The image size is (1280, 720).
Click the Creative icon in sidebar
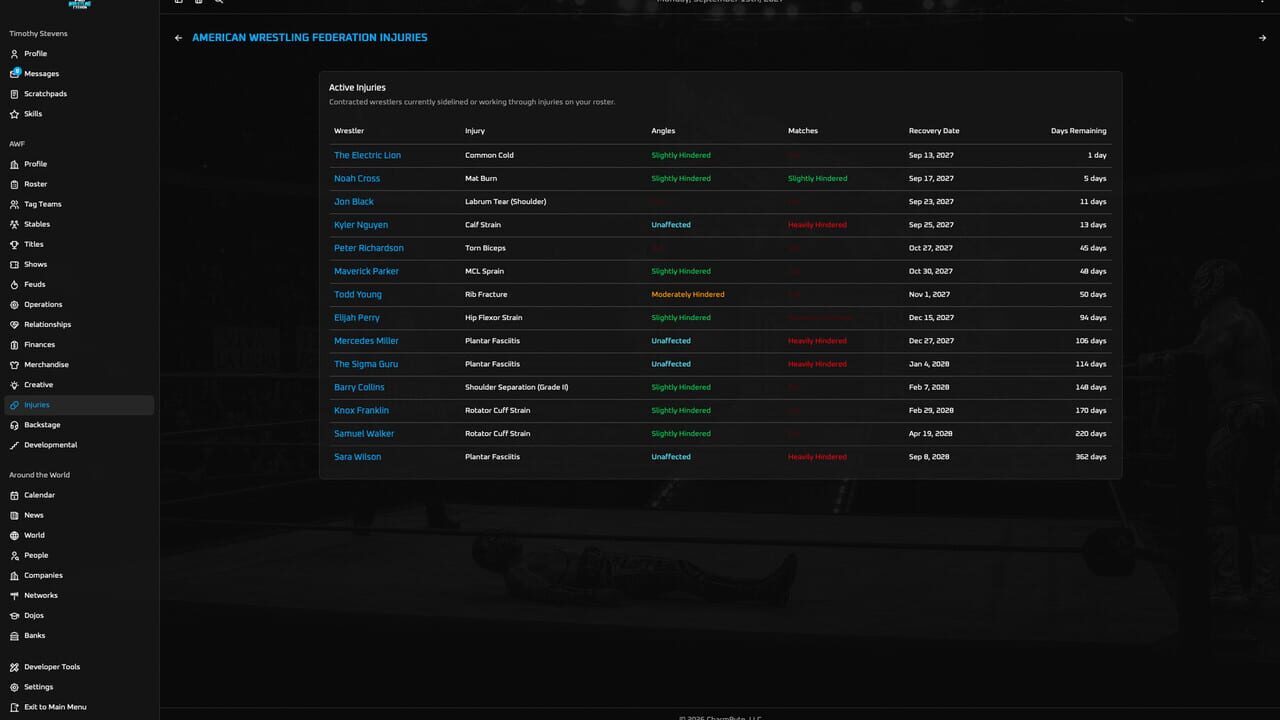pos(14,385)
